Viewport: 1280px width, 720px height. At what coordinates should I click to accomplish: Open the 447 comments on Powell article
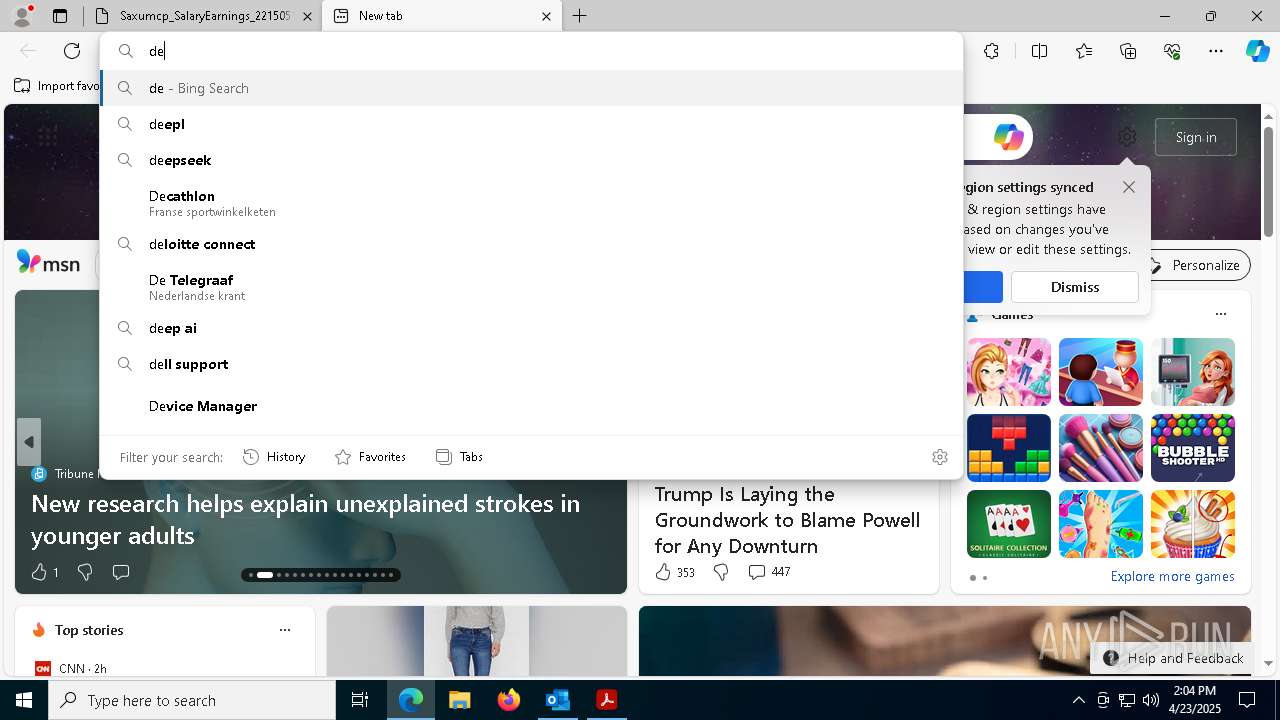[x=769, y=572]
